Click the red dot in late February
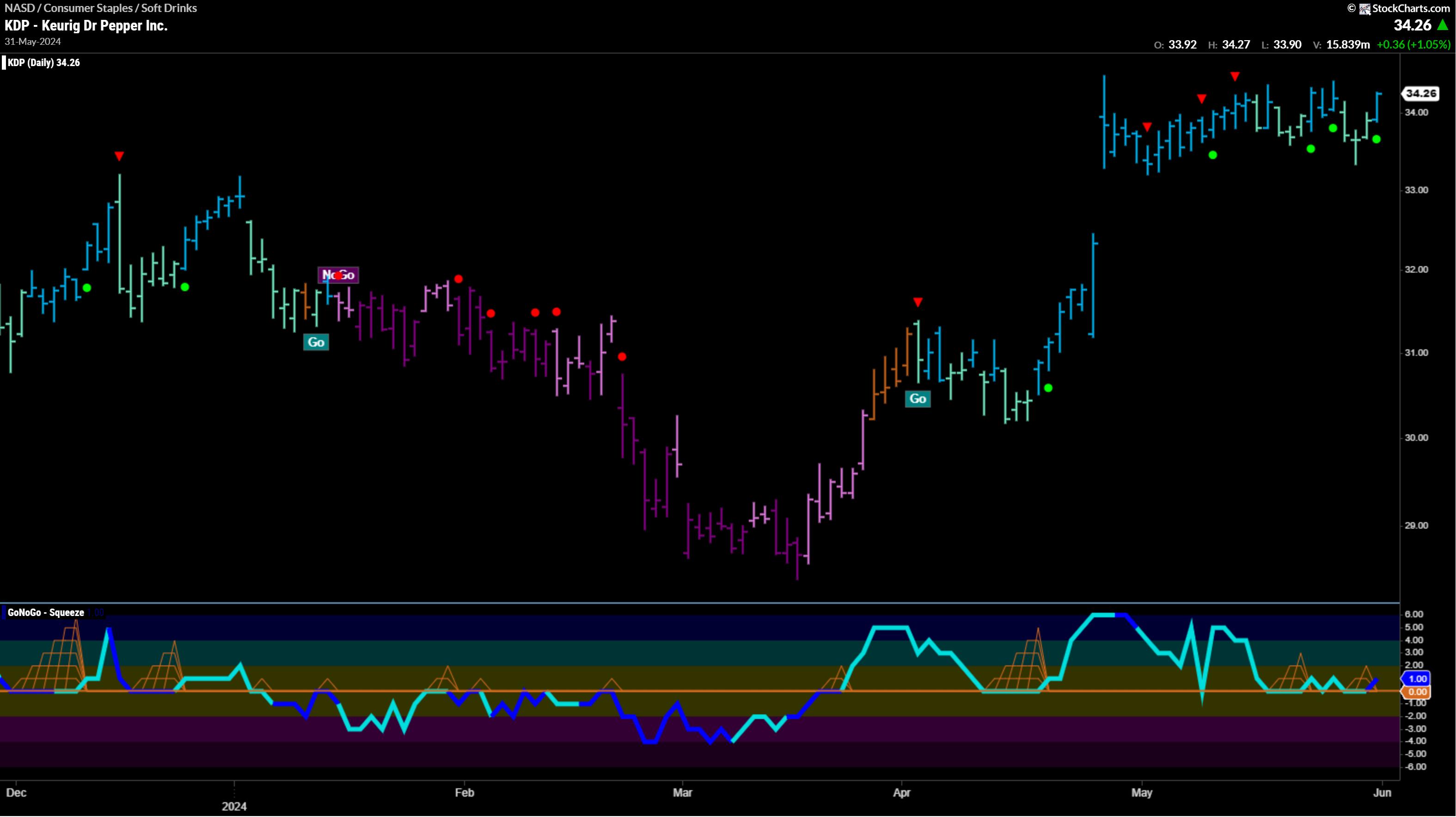 coord(622,357)
